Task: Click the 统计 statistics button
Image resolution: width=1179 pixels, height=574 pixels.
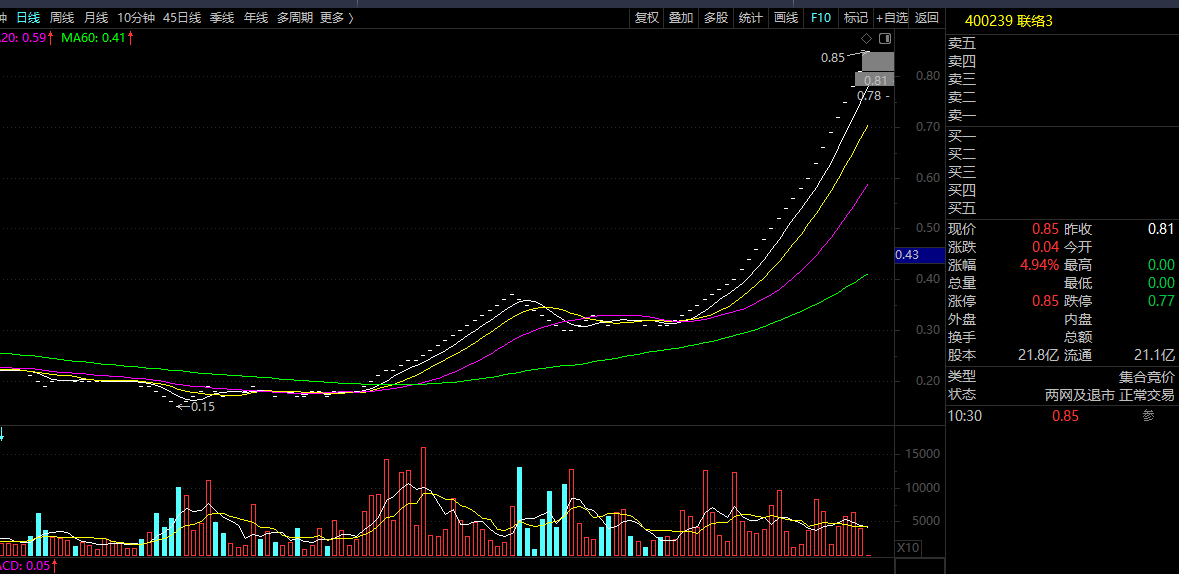Action: pyautogui.click(x=750, y=18)
